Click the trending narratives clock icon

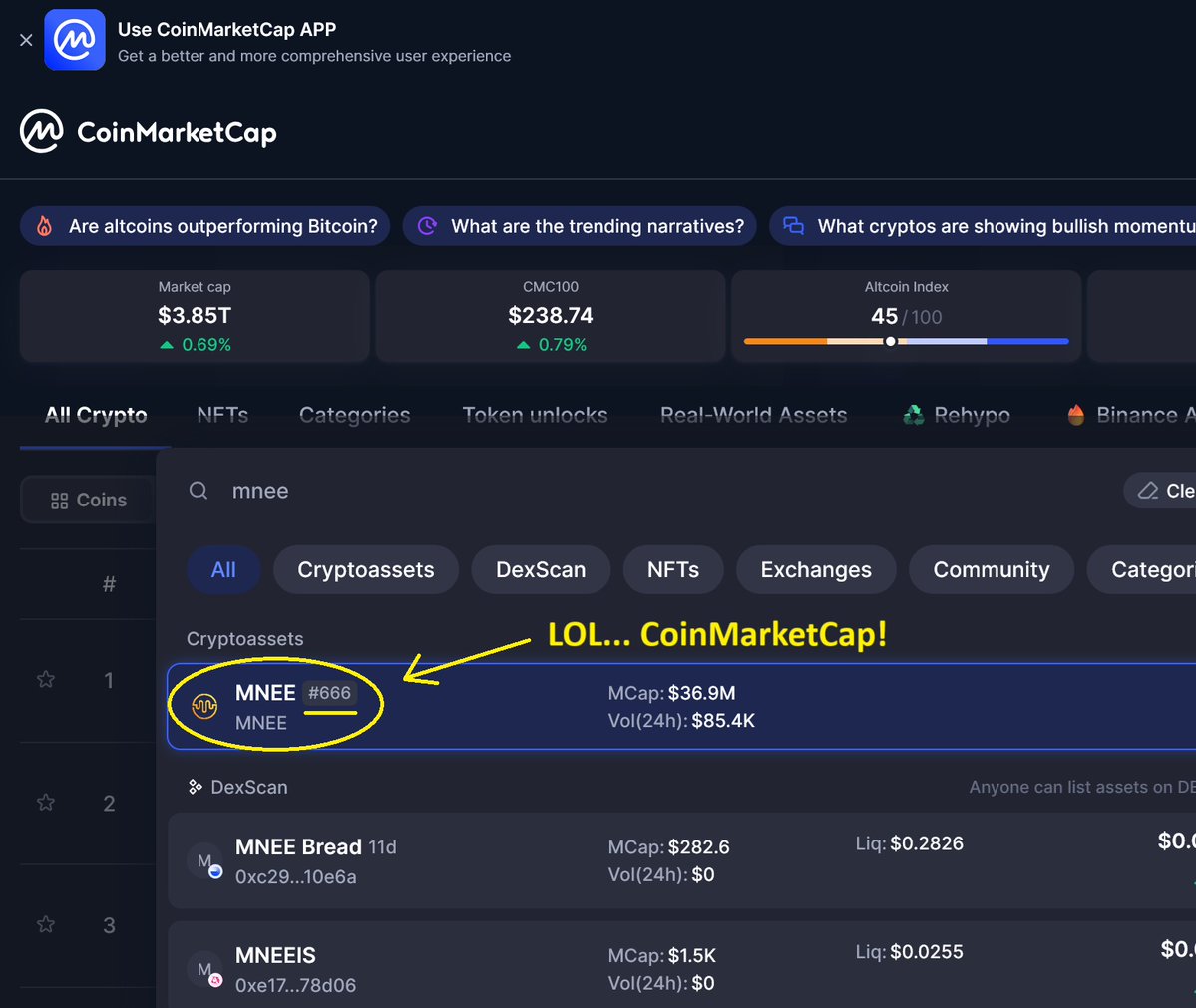pos(427,226)
